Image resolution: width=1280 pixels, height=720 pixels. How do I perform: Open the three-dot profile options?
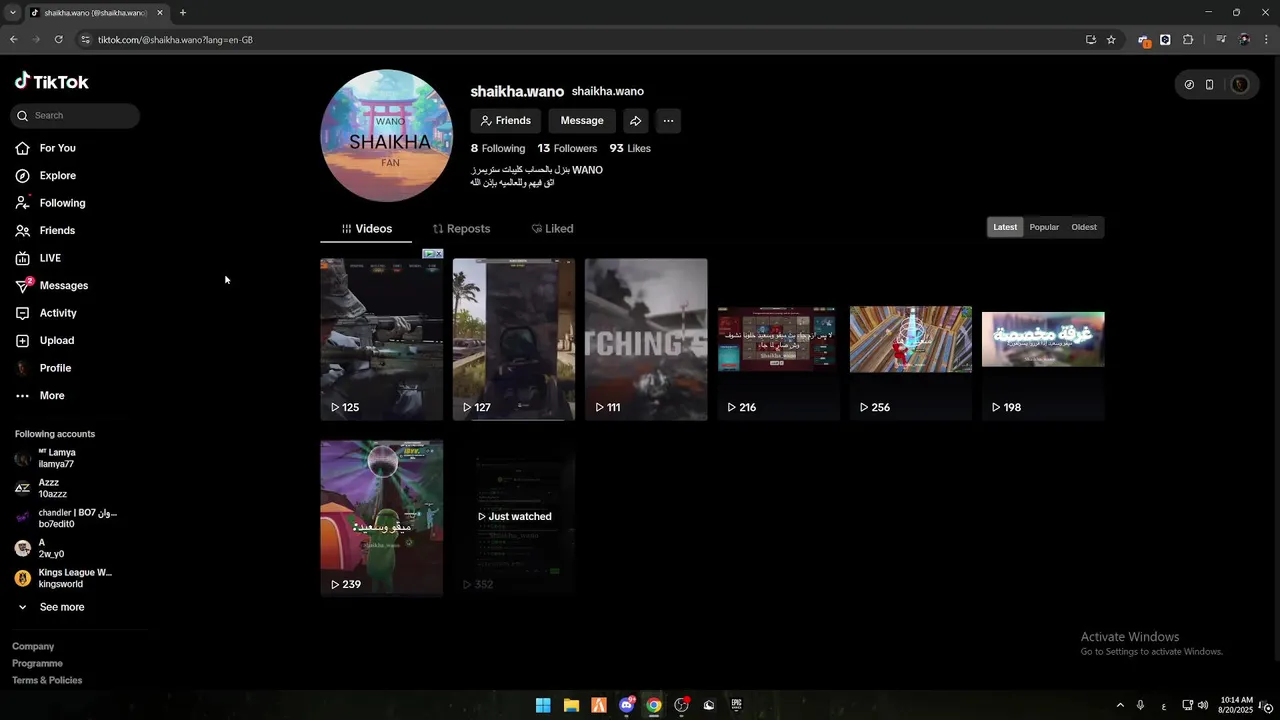coord(668,121)
